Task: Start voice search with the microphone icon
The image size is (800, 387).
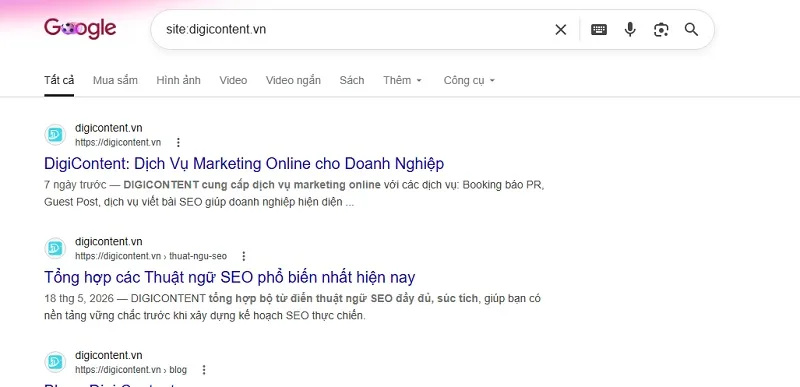Action: pos(630,30)
